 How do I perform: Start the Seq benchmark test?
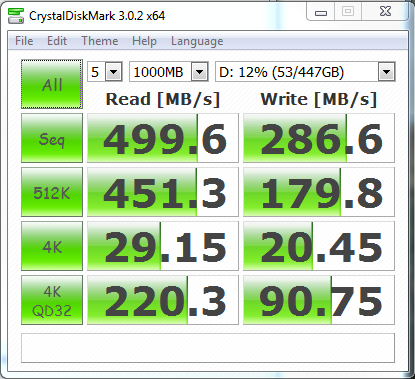click(x=52, y=138)
